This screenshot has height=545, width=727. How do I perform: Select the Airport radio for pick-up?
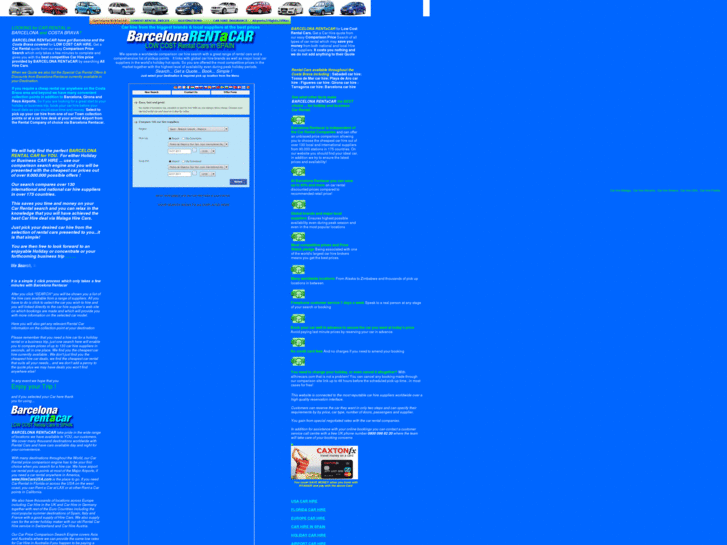(170, 138)
